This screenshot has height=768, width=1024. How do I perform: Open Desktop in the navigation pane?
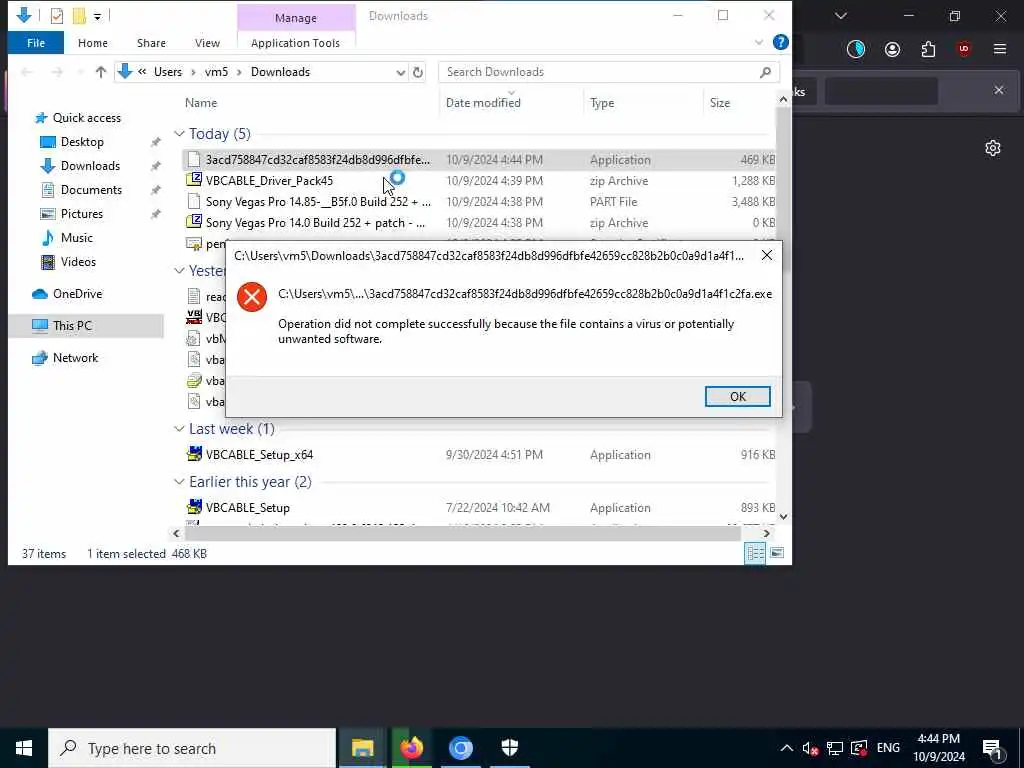[x=82, y=142]
